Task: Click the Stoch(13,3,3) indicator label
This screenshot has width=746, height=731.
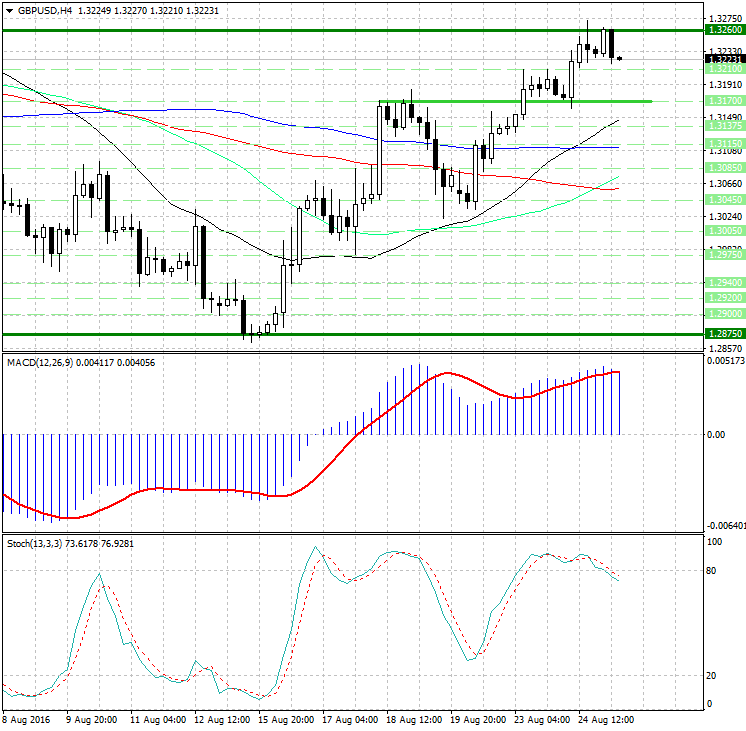Action: pyautogui.click(x=33, y=543)
